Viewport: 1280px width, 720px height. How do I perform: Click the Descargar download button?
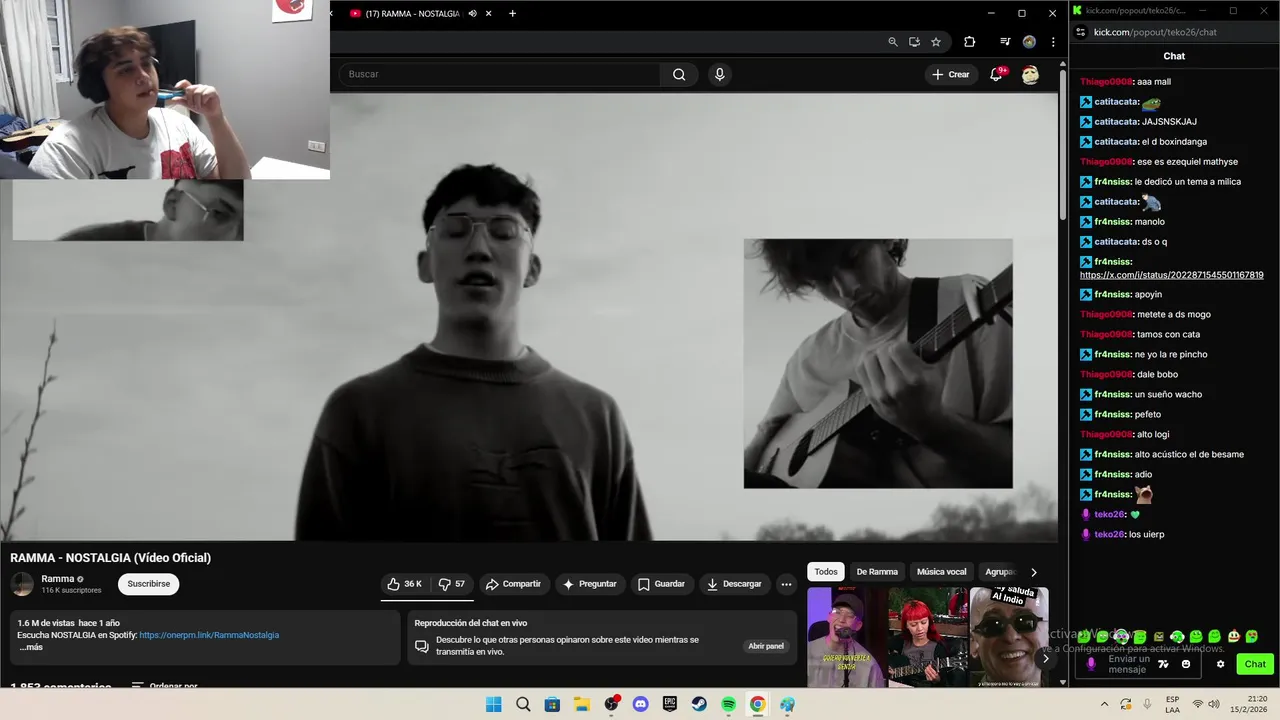point(734,584)
